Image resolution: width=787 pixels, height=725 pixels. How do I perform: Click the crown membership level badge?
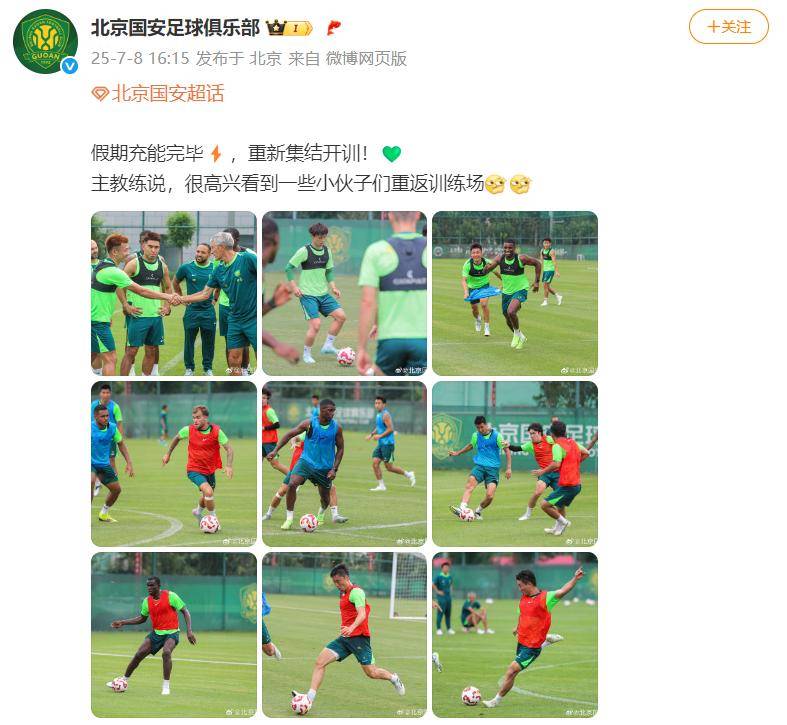coord(290,28)
